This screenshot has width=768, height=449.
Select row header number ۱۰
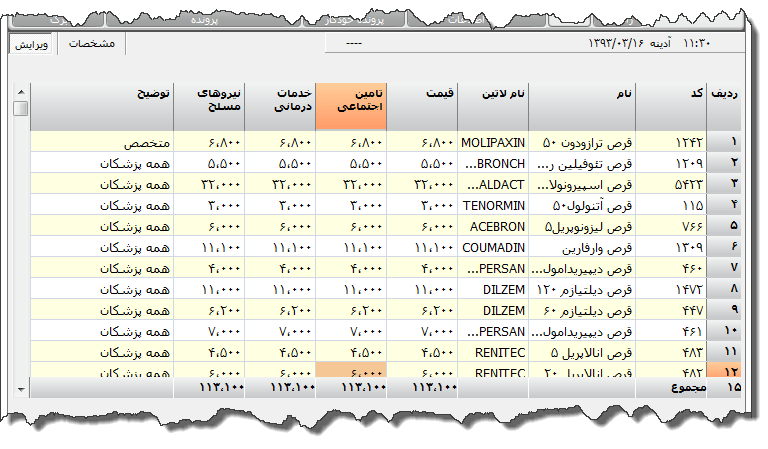724,332
